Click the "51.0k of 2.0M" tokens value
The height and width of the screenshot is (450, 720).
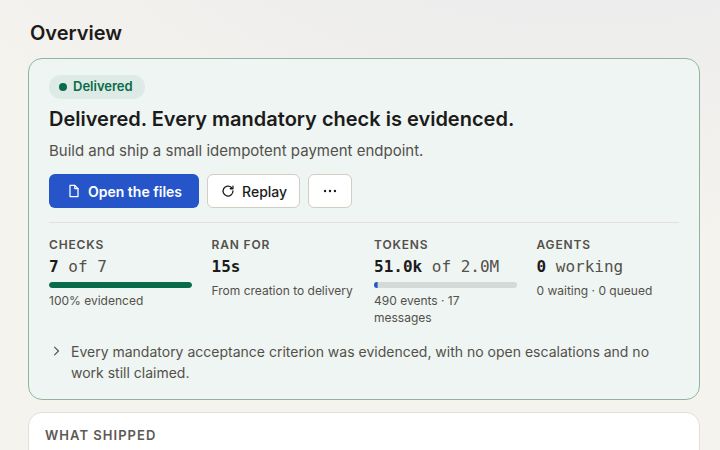436,266
